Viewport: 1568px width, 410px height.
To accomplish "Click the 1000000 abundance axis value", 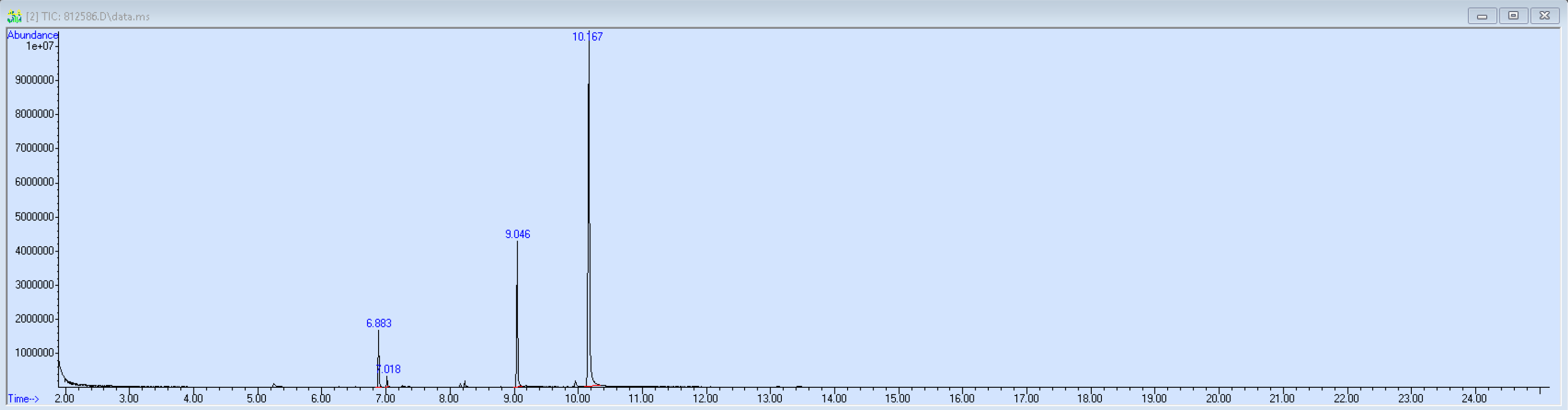I will pos(34,353).
